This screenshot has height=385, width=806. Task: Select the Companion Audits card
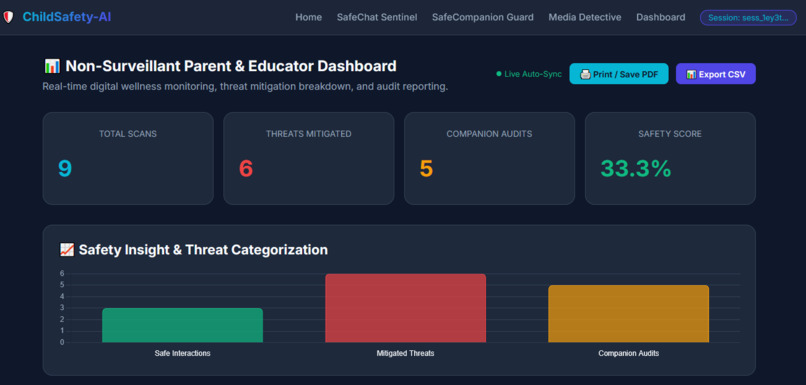point(489,158)
